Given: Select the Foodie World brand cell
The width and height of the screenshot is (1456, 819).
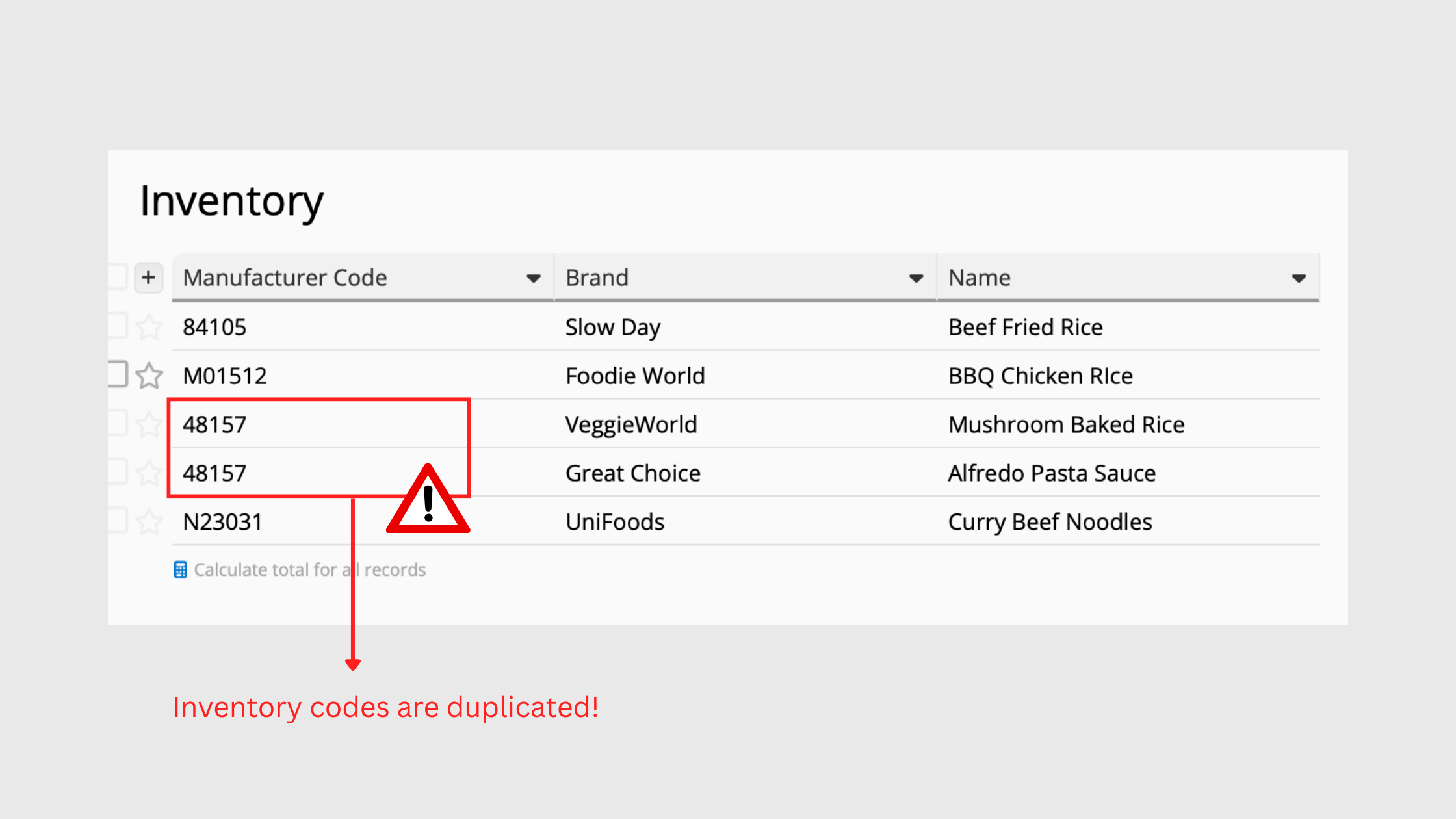Looking at the screenshot, I should click(x=634, y=376).
